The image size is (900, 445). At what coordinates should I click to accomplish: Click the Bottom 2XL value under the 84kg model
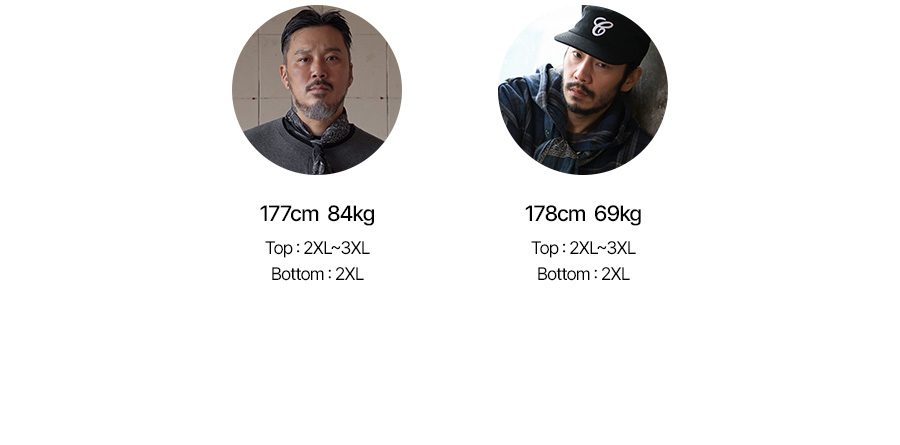point(350,274)
